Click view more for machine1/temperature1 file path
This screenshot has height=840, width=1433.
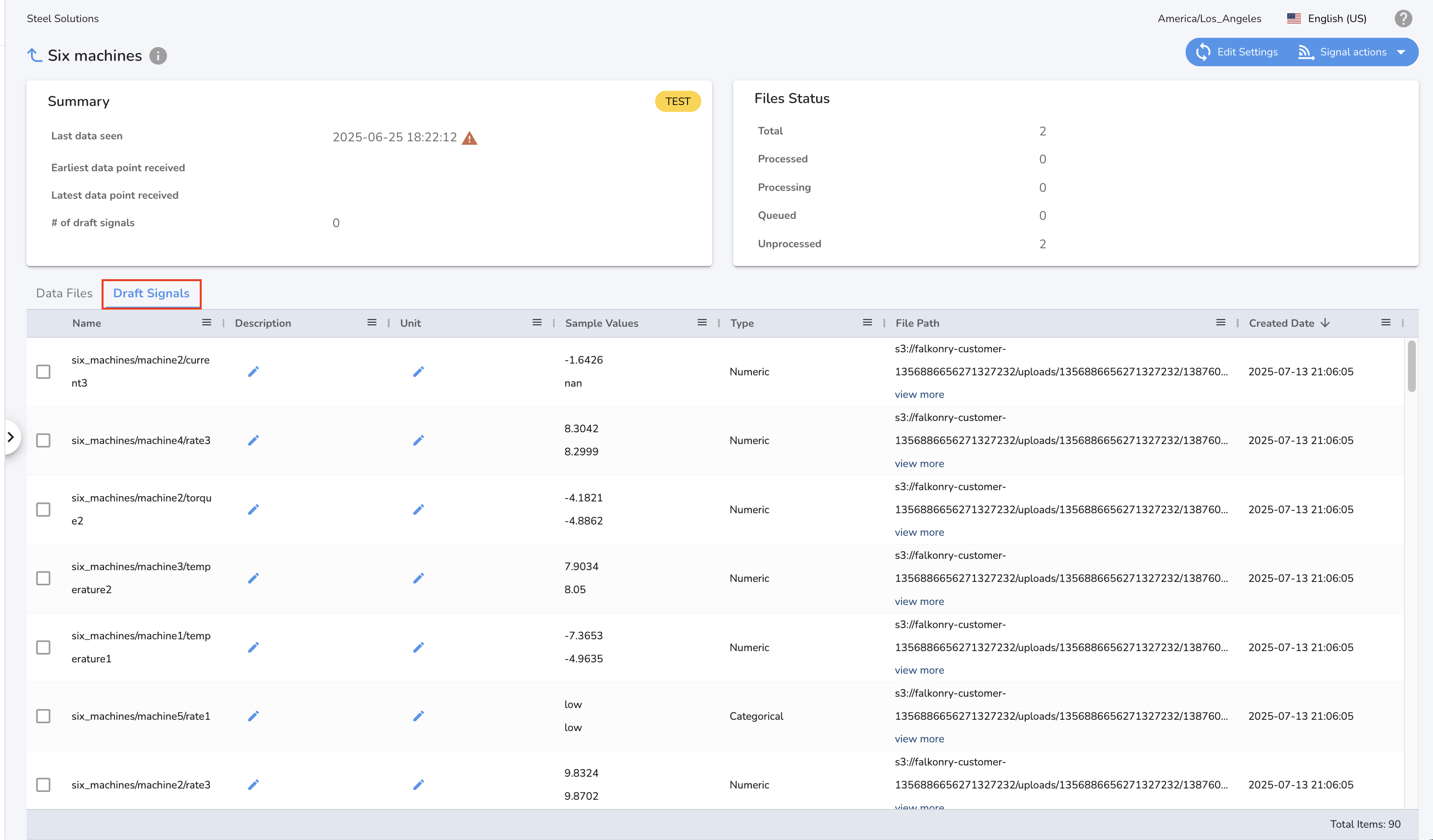click(x=919, y=670)
